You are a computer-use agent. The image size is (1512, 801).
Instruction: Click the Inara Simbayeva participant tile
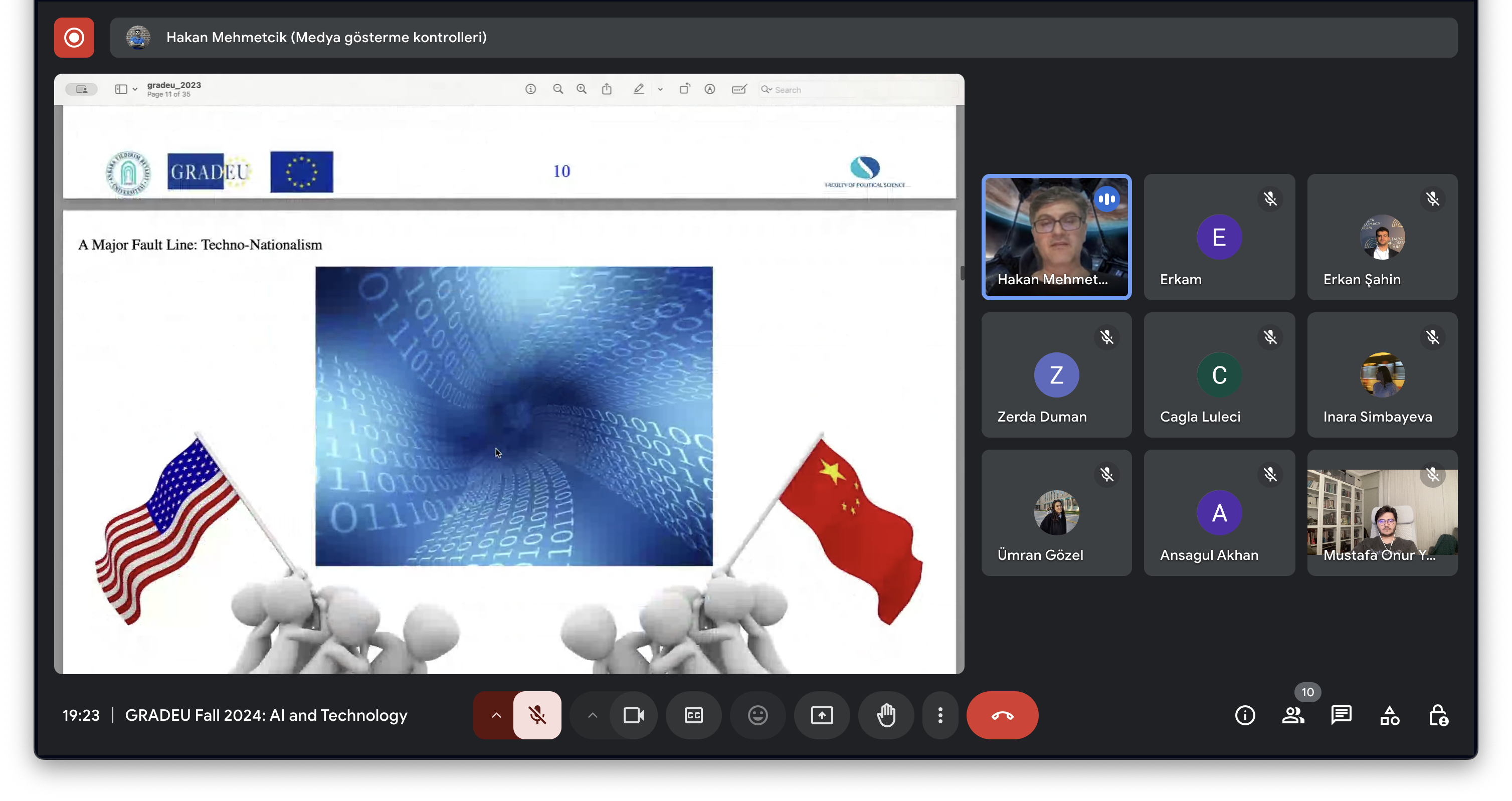pyautogui.click(x=1382, y=374)
